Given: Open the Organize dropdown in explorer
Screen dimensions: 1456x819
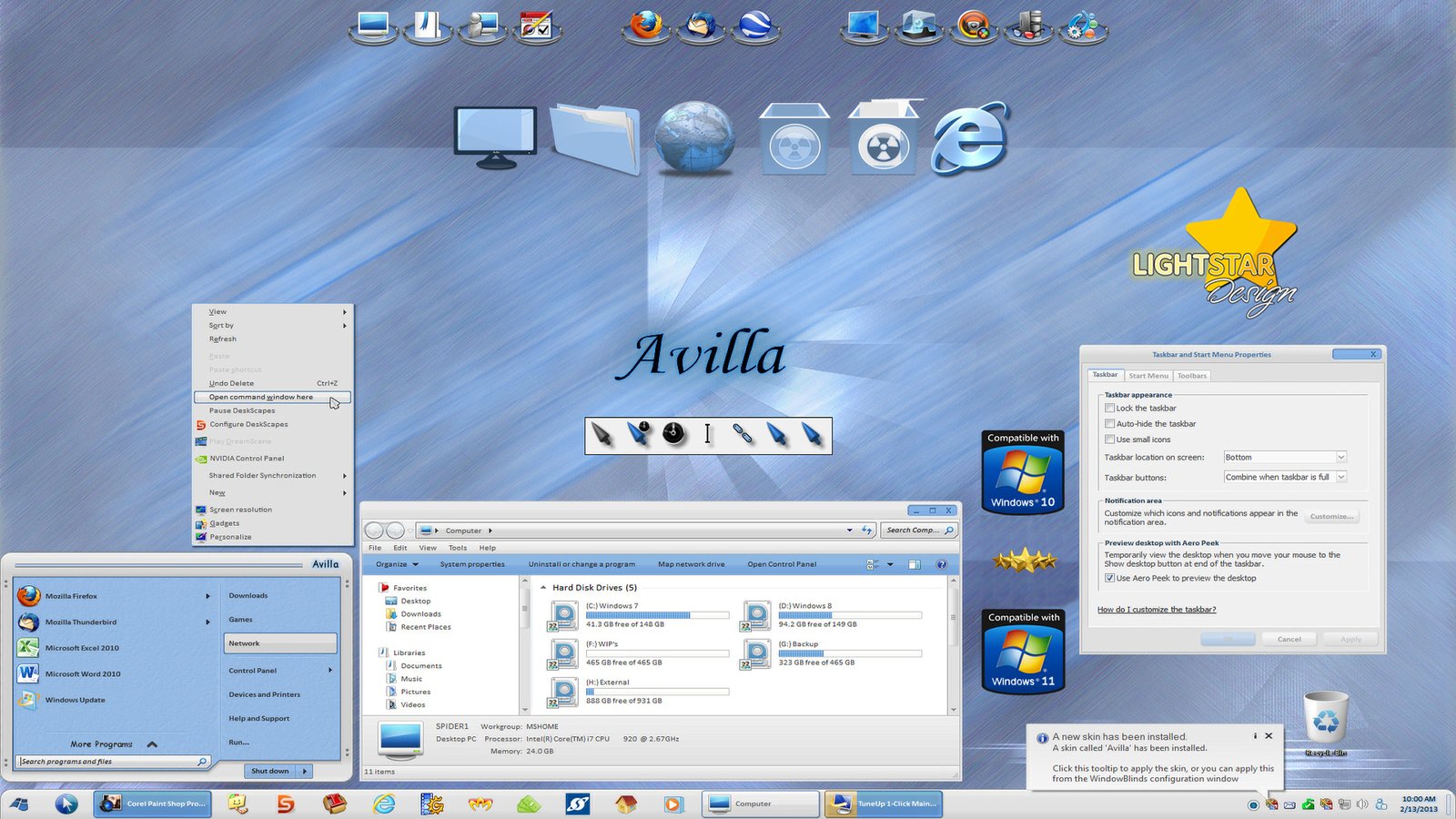Looking at the screenshot, I should pos(397,564).
